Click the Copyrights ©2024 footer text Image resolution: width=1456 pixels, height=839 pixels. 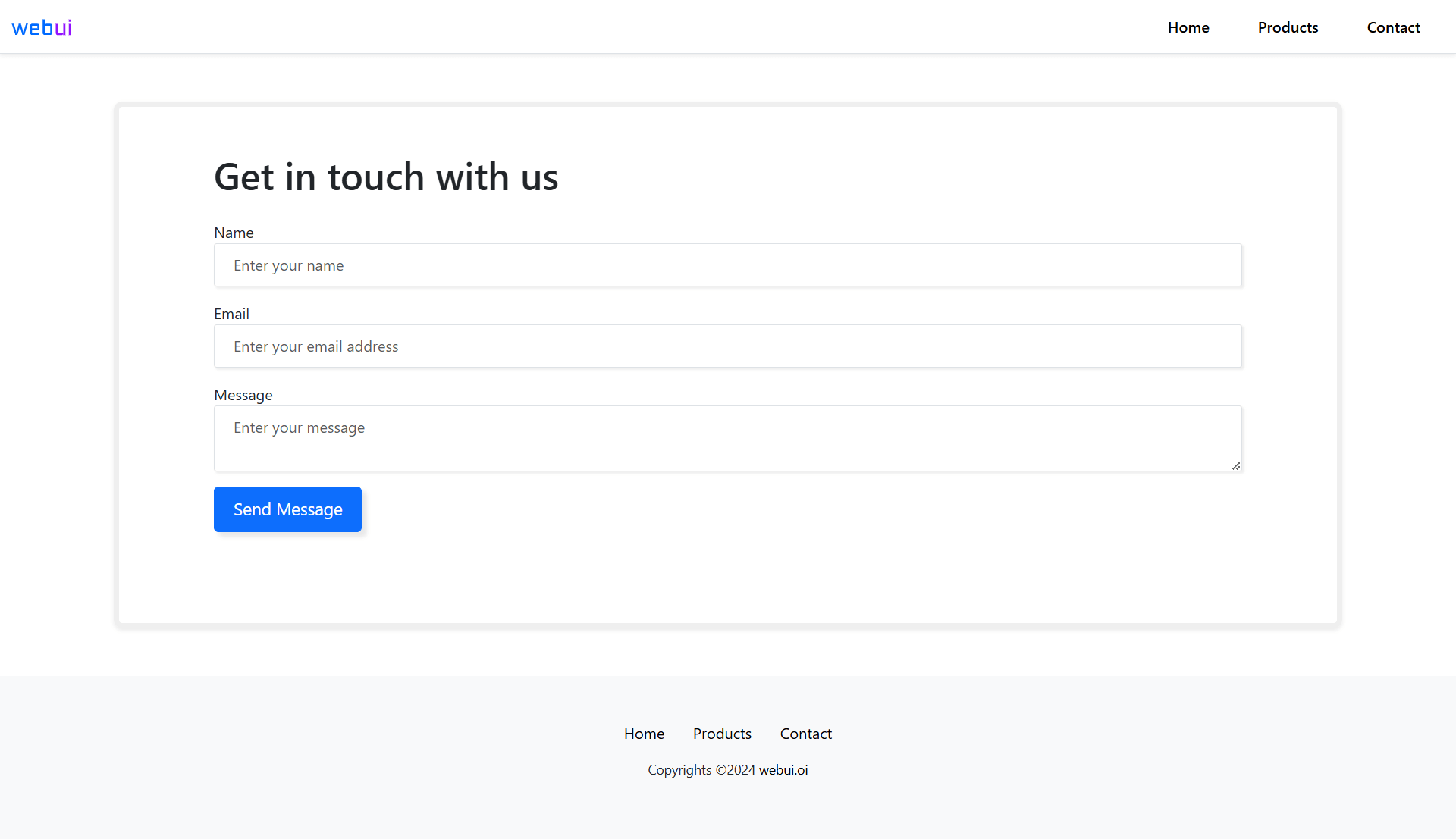(701, 770)
